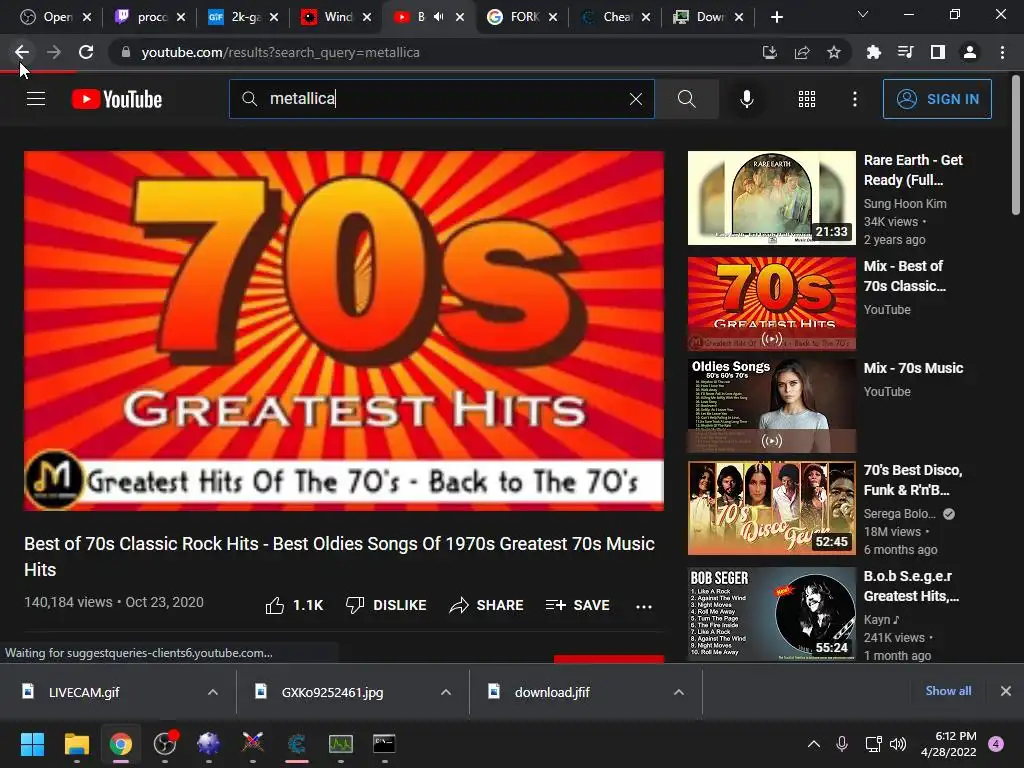Viewport: 1024px width, 768px height.
Task: Click the YouTube page vertical scrollbar
Action: coord(1016,145)
